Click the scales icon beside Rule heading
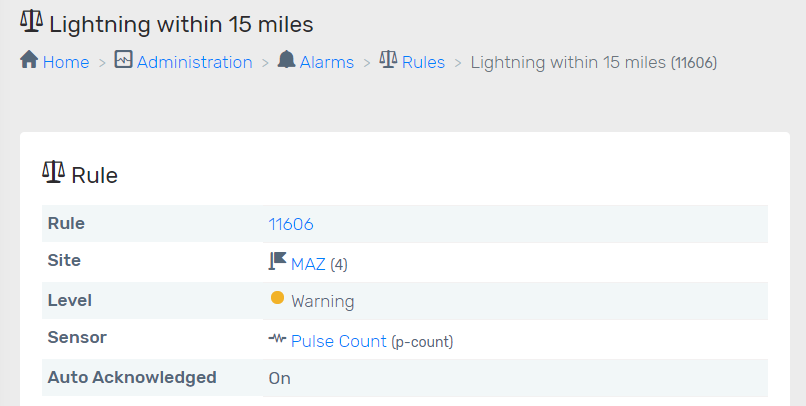Viewport: 806px width, 406px height. (53, 173)
